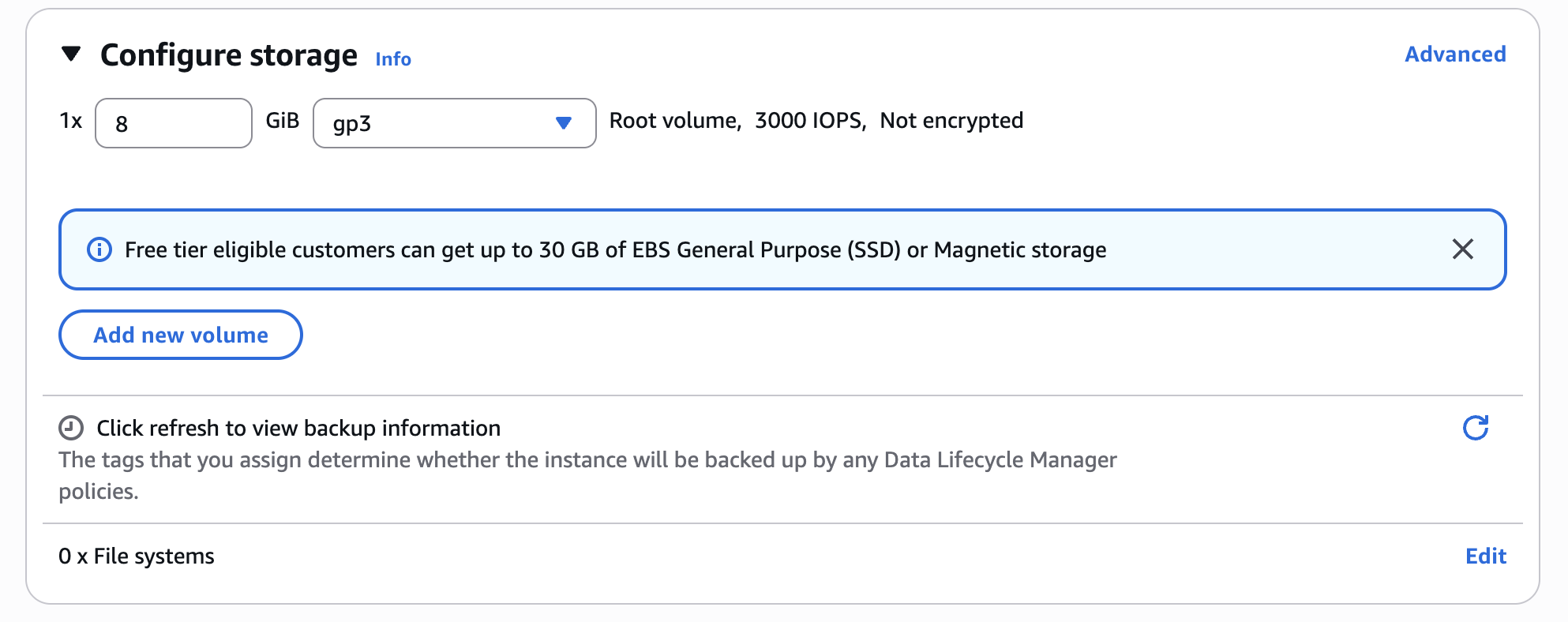Click the volume size field showing 8
This screenshot has width=1568, height=622.
pos(173,123)
